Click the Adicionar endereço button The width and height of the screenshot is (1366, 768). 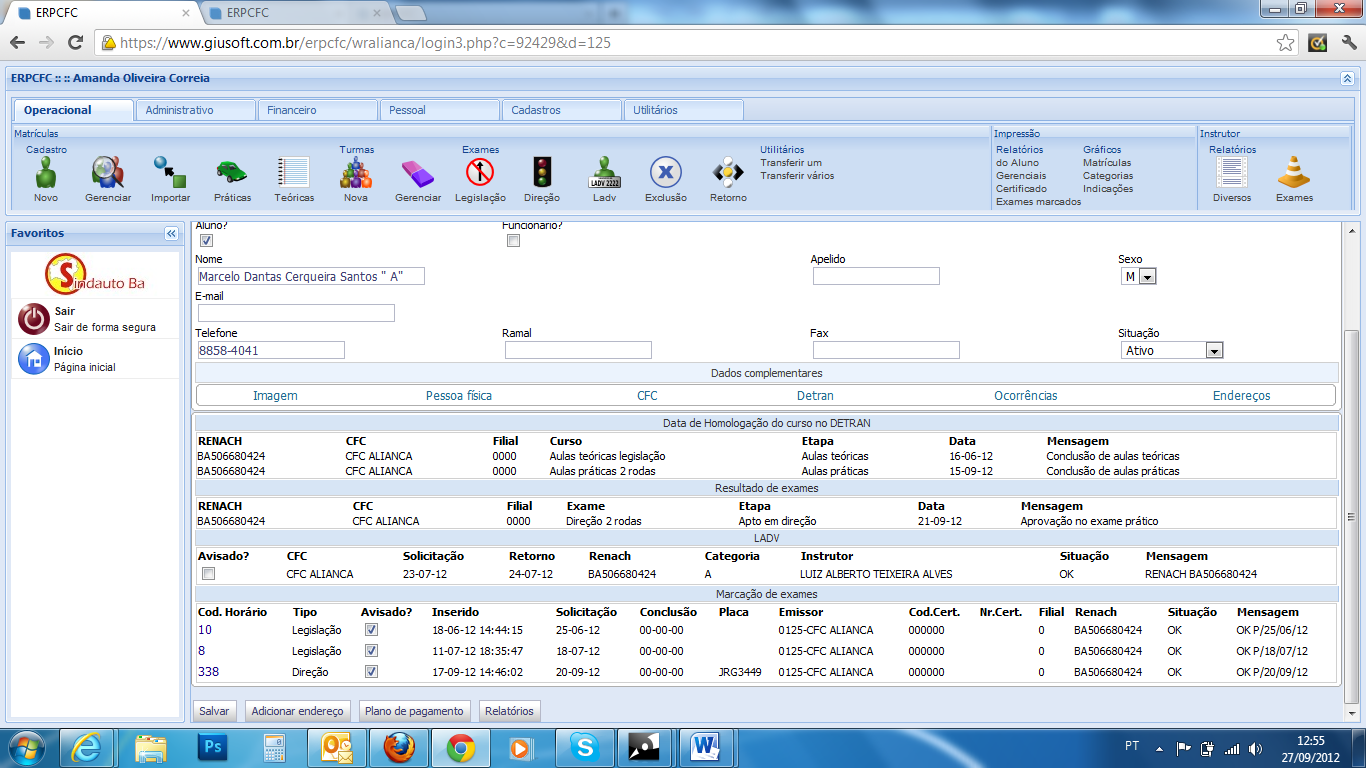point(298,711)
